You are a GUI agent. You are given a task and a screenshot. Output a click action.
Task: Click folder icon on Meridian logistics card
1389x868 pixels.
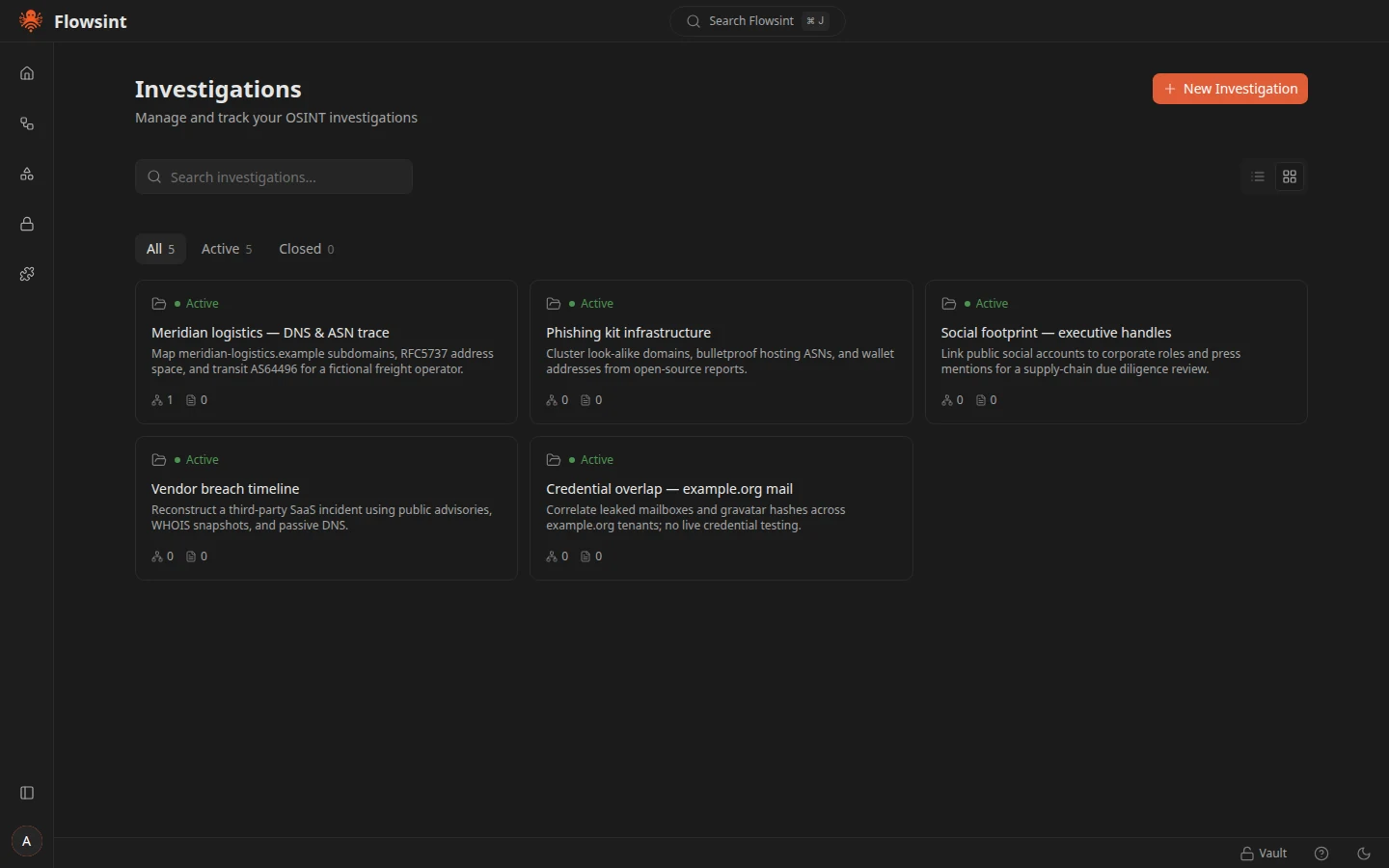click(159, 304)
